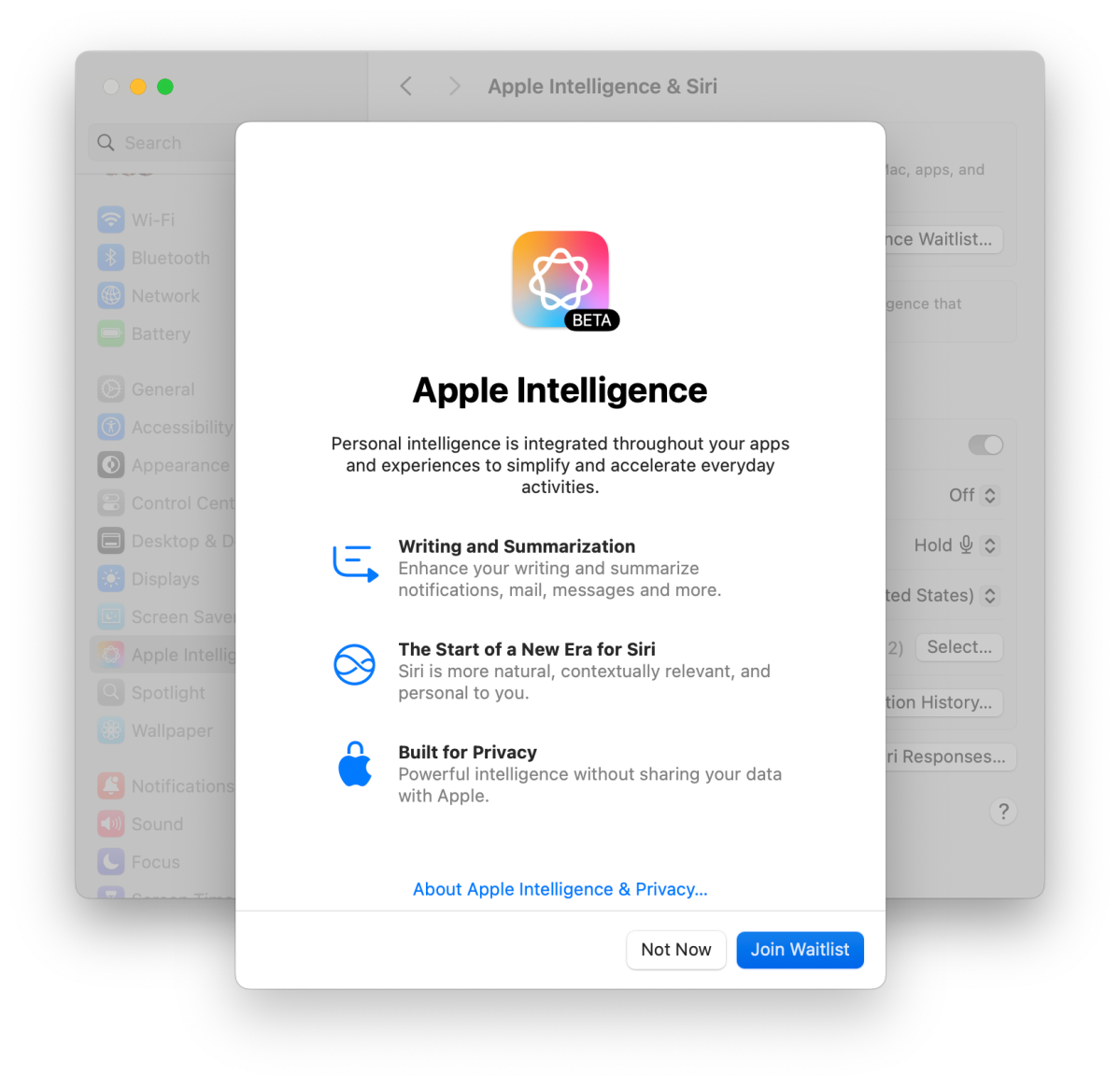Click the Select… voice button
1120x1089 pixels.
(958, 647)
